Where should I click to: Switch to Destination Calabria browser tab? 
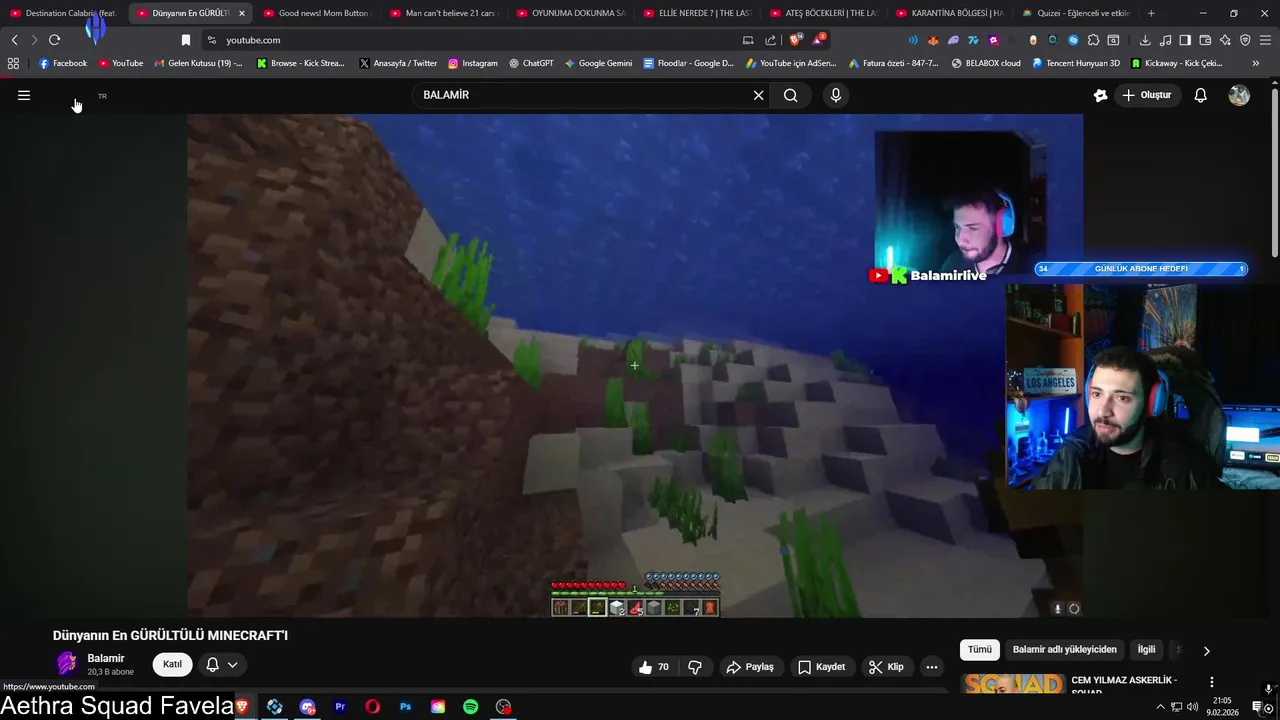click(x=64, y=13)
